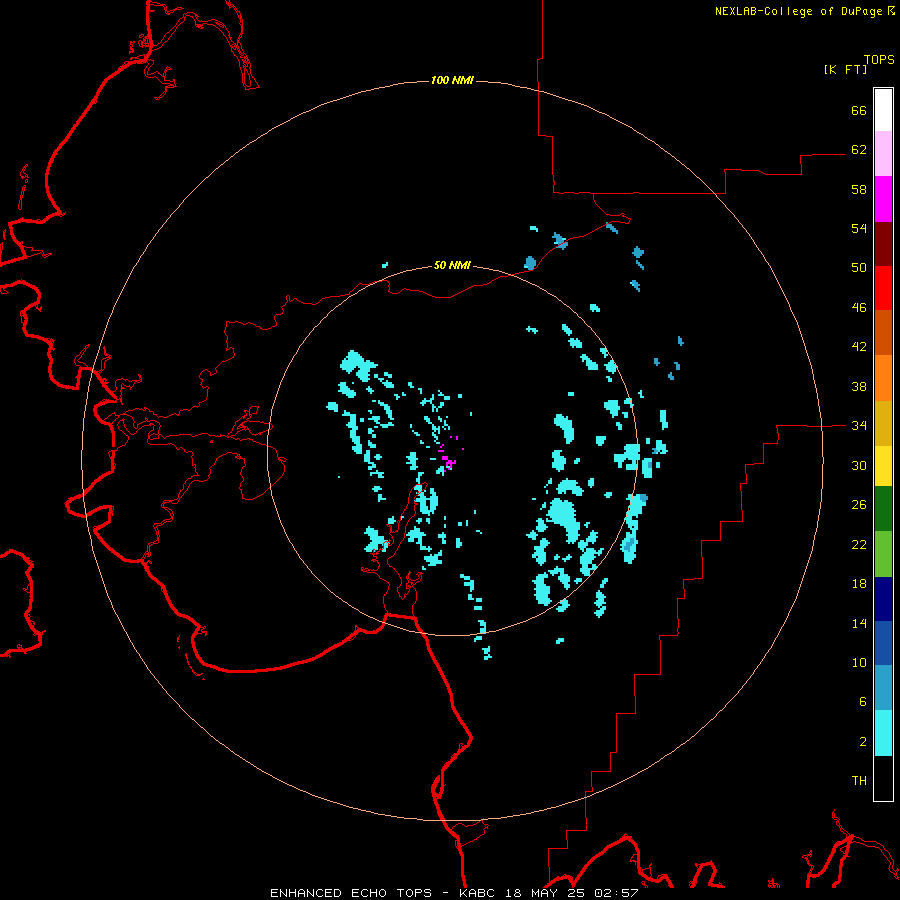Pick the light green legend swatch
This screenshot has height=900, width=900.
coord(883,554)
